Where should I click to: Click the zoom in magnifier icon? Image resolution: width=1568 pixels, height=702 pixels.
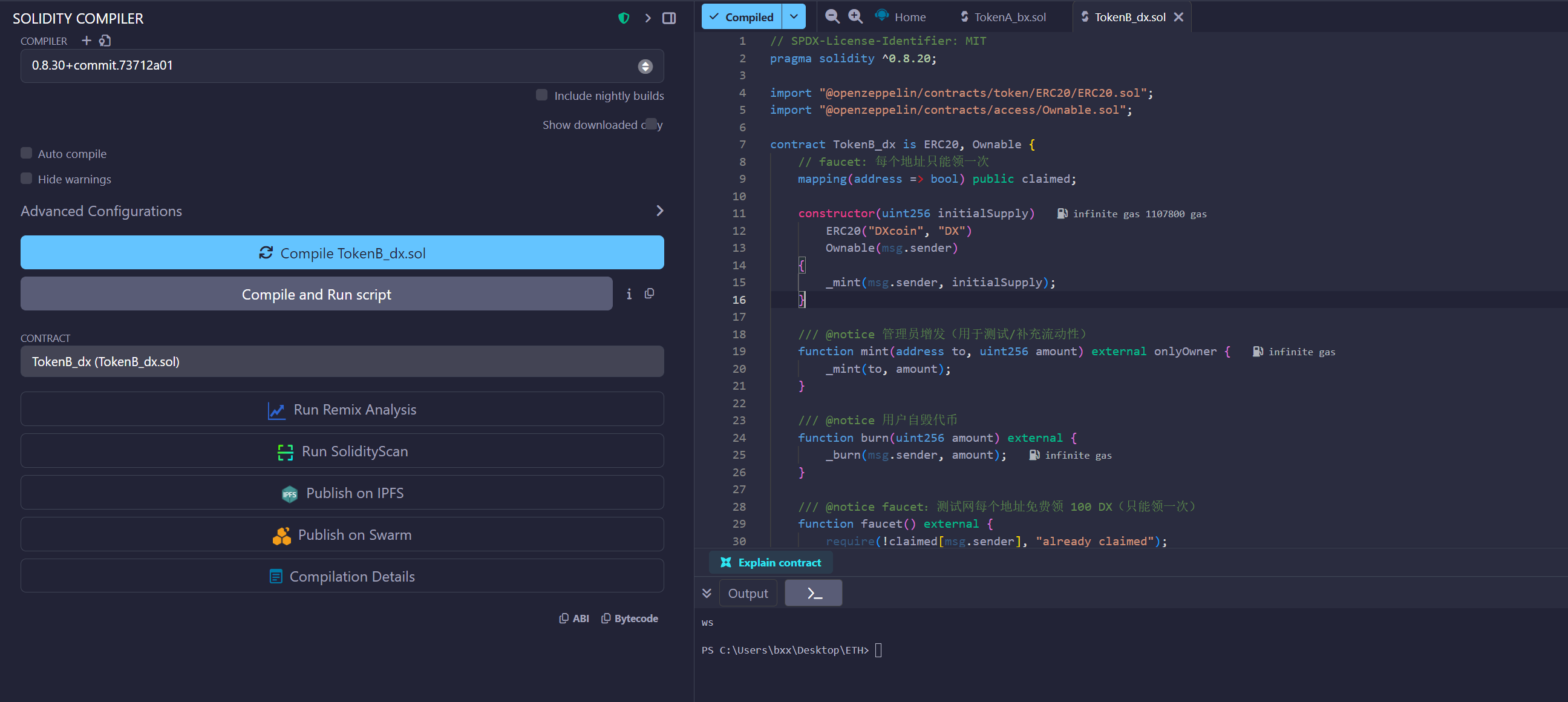(855, 16)
